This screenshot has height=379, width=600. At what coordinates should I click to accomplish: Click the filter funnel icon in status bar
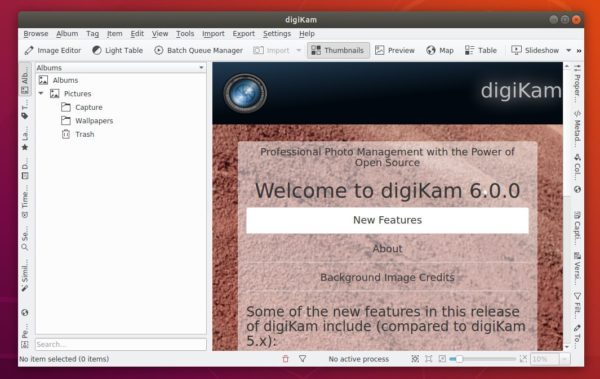303,359
